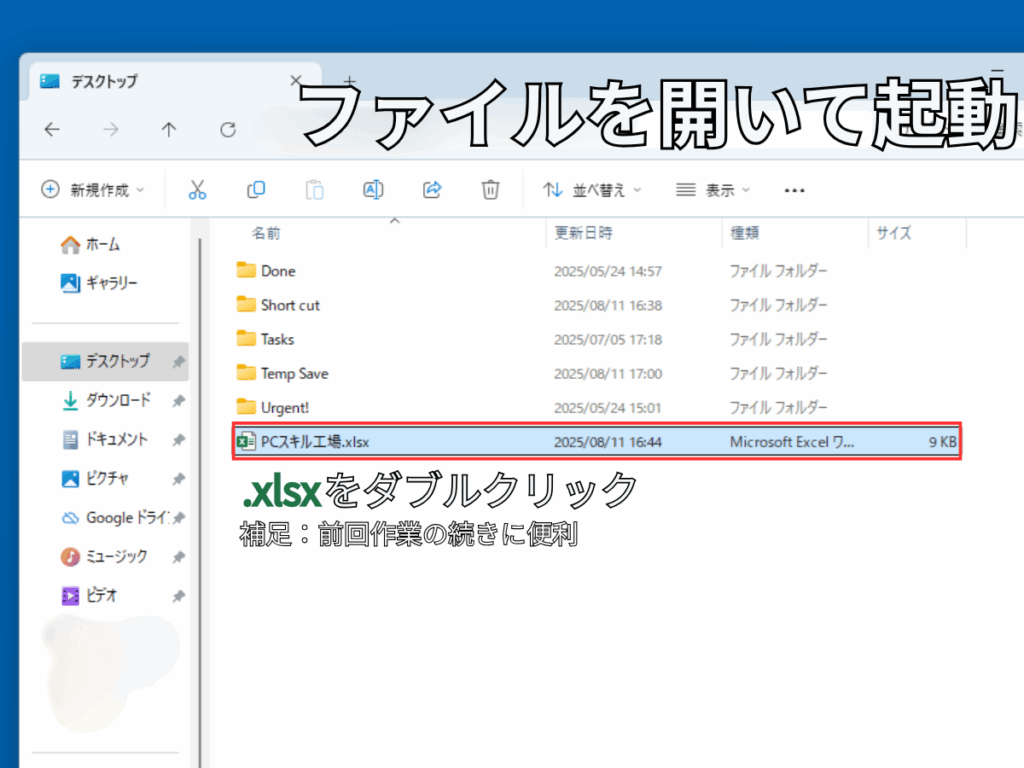Click the Cut scissors icon
Screen dimensions: 1024x768
[197, 190]
